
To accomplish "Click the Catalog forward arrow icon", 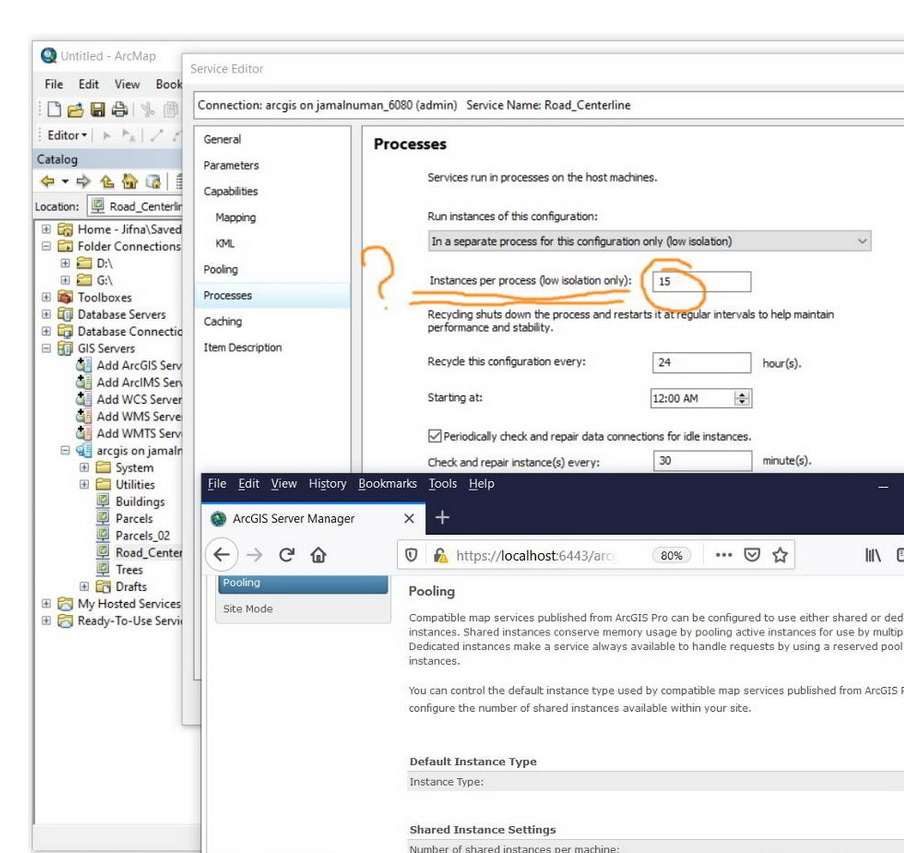I will 84,182.
